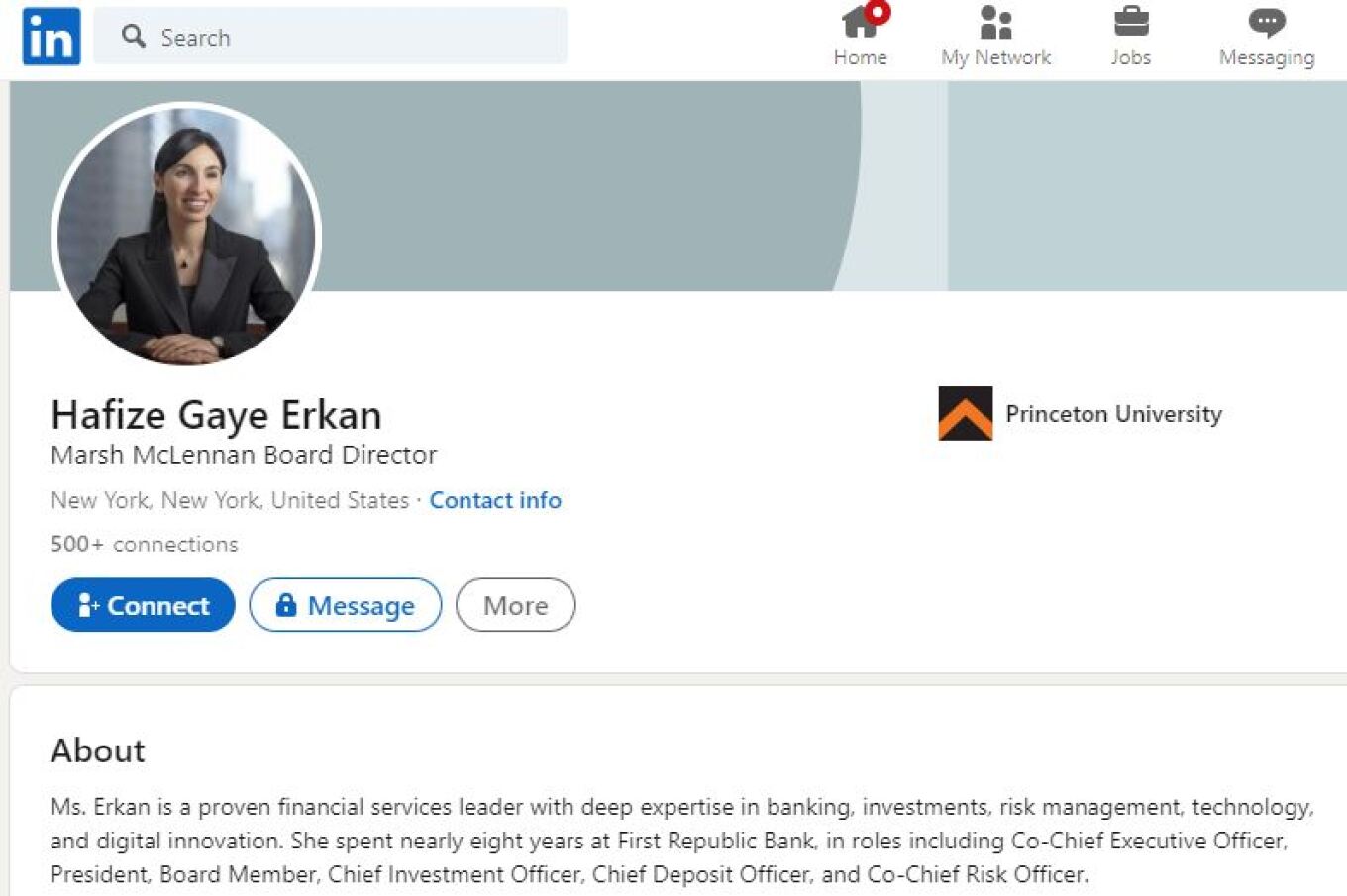Open the circular profile photo
This screenshot has width=1347, height=896.
point(186,236)
